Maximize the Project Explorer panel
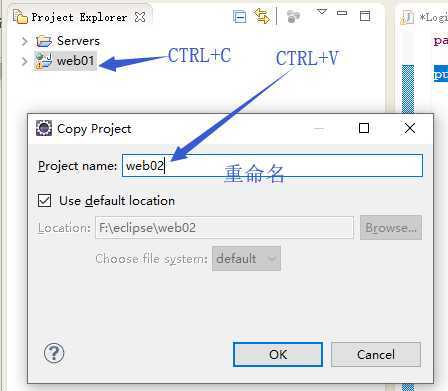The image size is (448, 391). (x=365, y=15)
